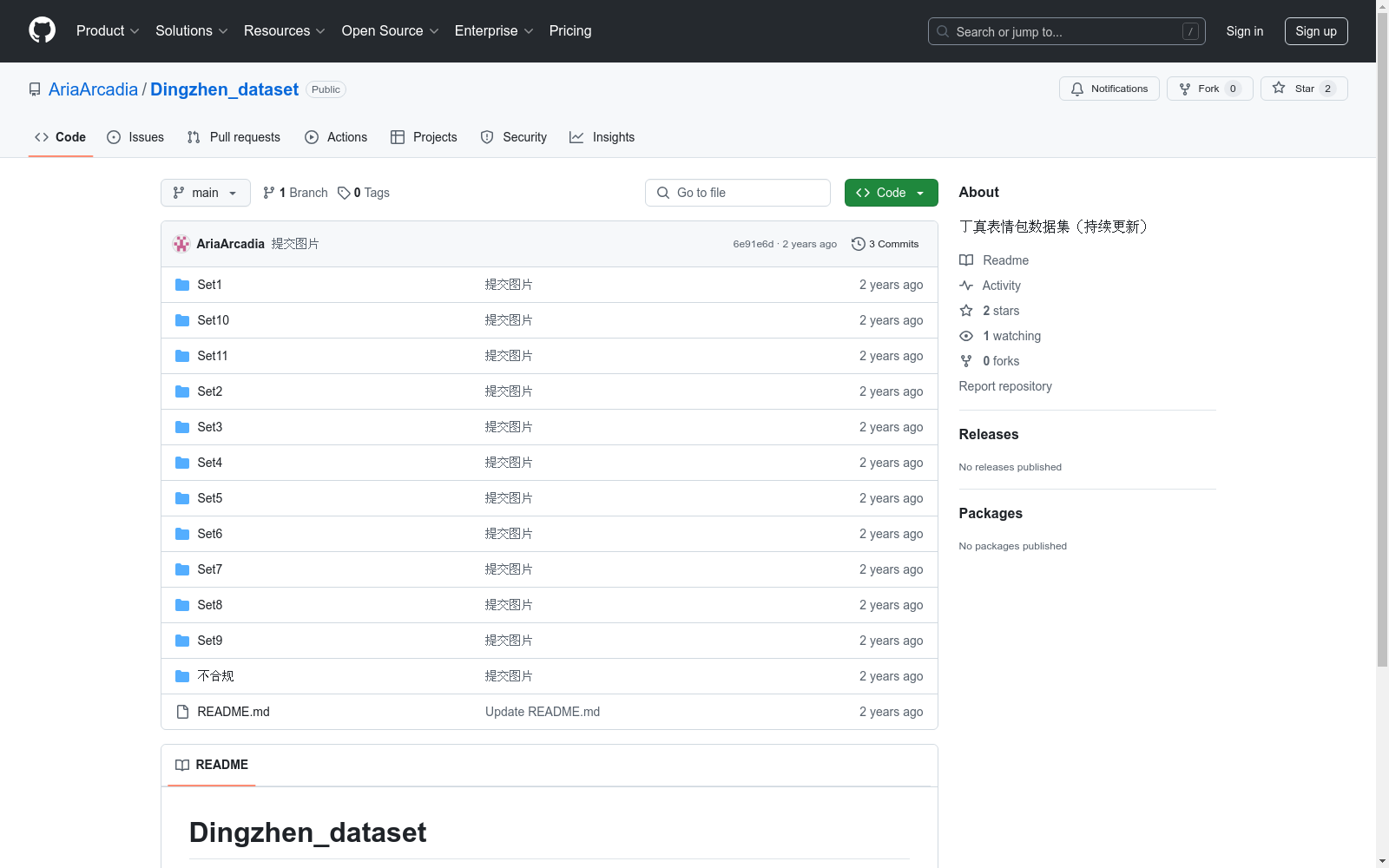
Task: Click the README.md row's 2 years ago timestamp
Action: click(x=892, y=712)
